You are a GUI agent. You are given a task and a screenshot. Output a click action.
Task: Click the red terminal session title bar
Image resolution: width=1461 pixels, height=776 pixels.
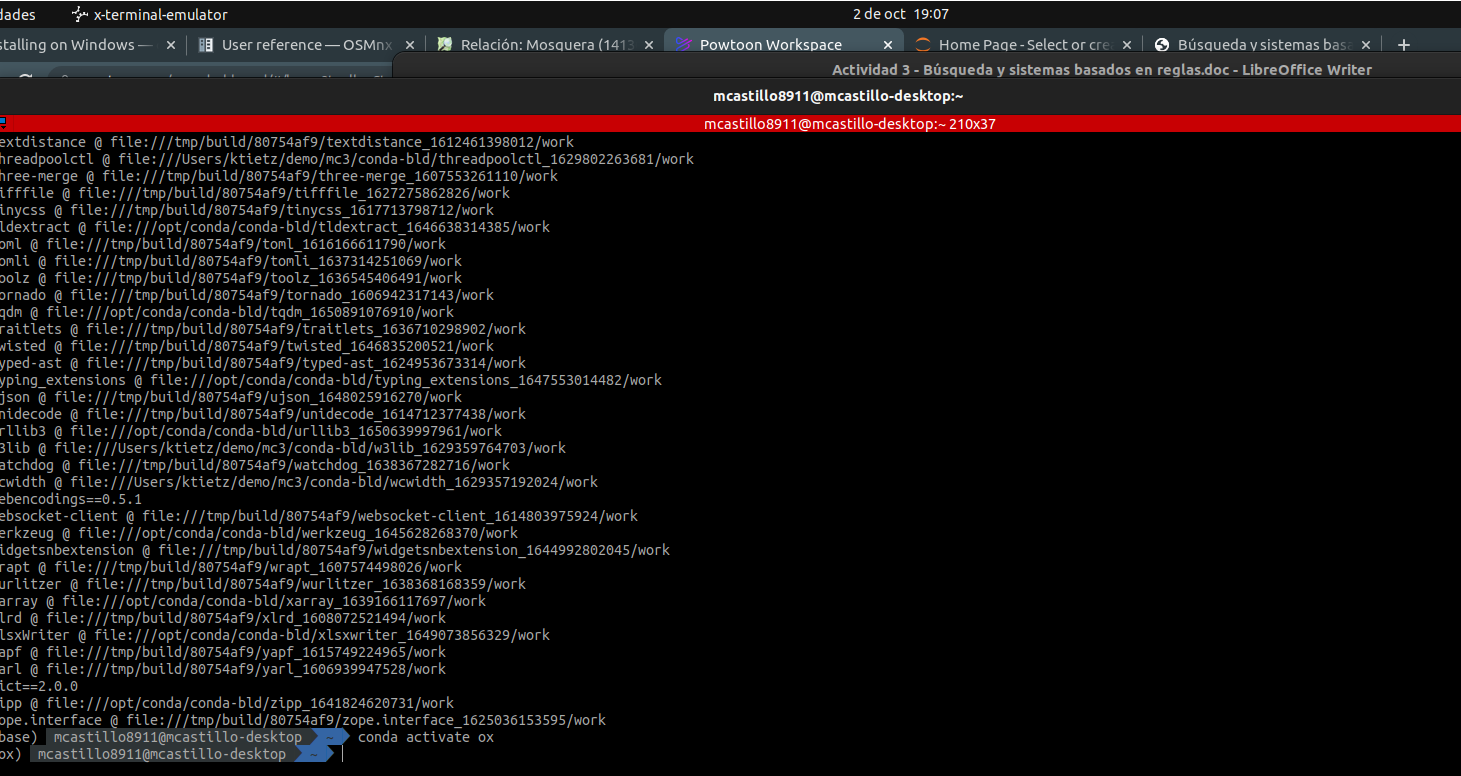pyautogui.click(x=850, y=122)
